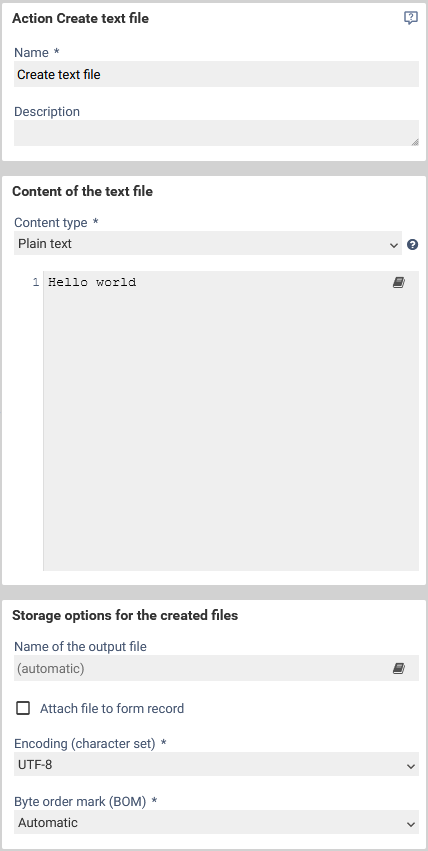The height and width of the screenshot is (851, 428).
Task: Click the Content type help question mark
Action: 412,244
